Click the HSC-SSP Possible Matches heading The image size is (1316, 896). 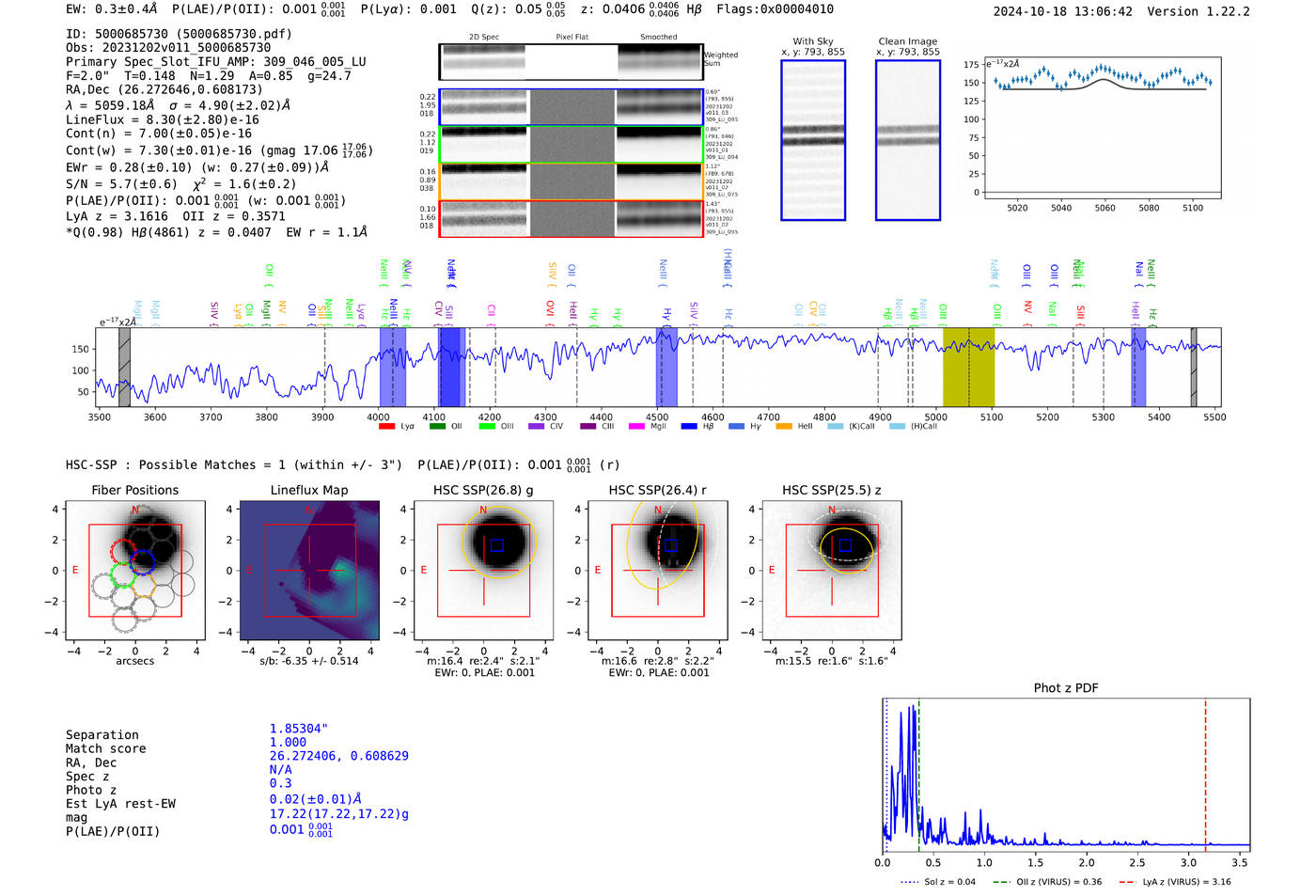pyautogui.click(x=234, y=464)
